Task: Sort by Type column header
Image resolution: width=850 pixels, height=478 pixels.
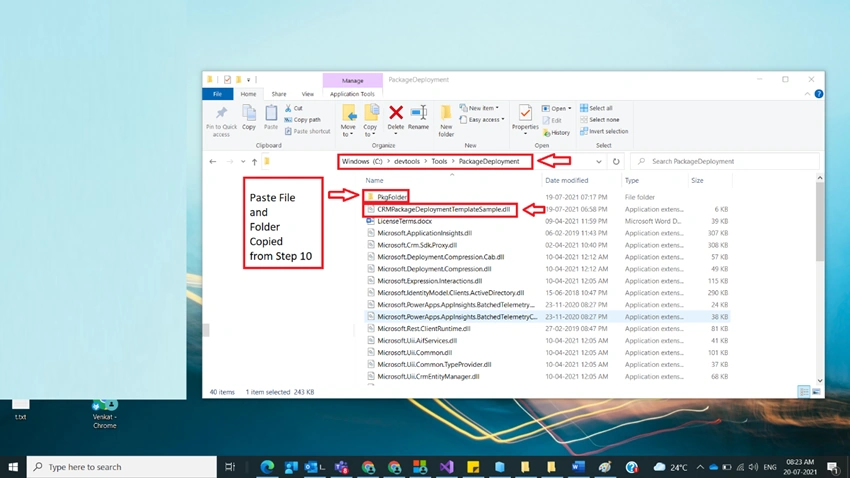Action: [x=632, y=180]
